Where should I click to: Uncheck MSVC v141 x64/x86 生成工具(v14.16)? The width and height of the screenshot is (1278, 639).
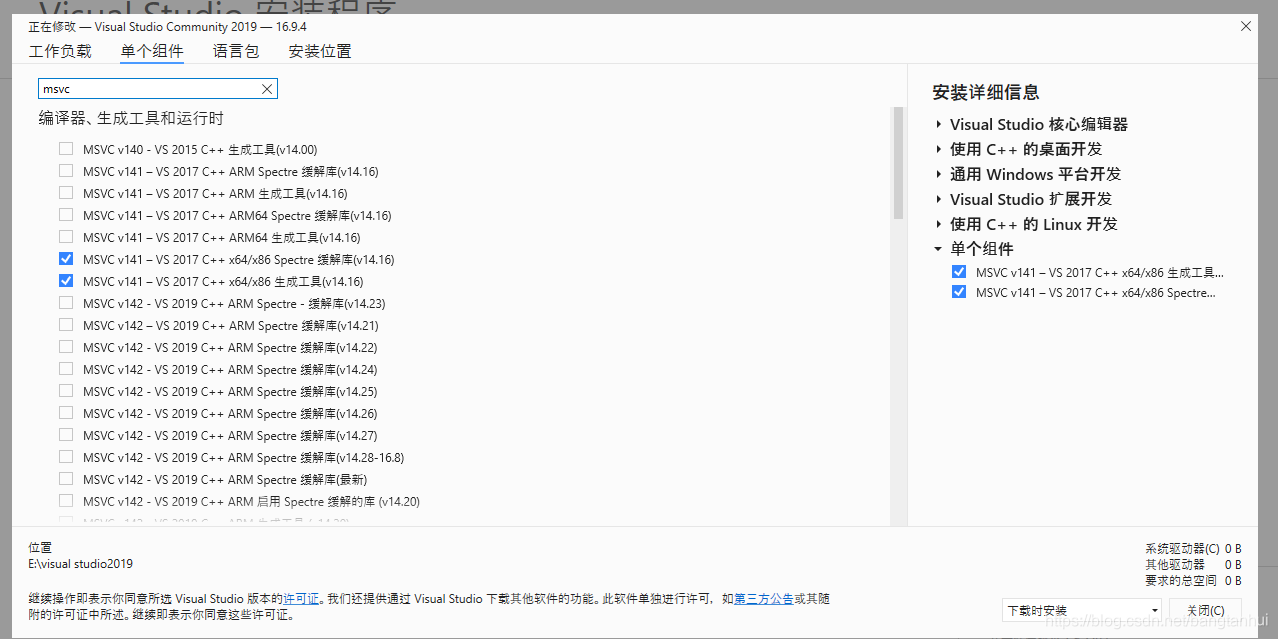click(66, 281)
